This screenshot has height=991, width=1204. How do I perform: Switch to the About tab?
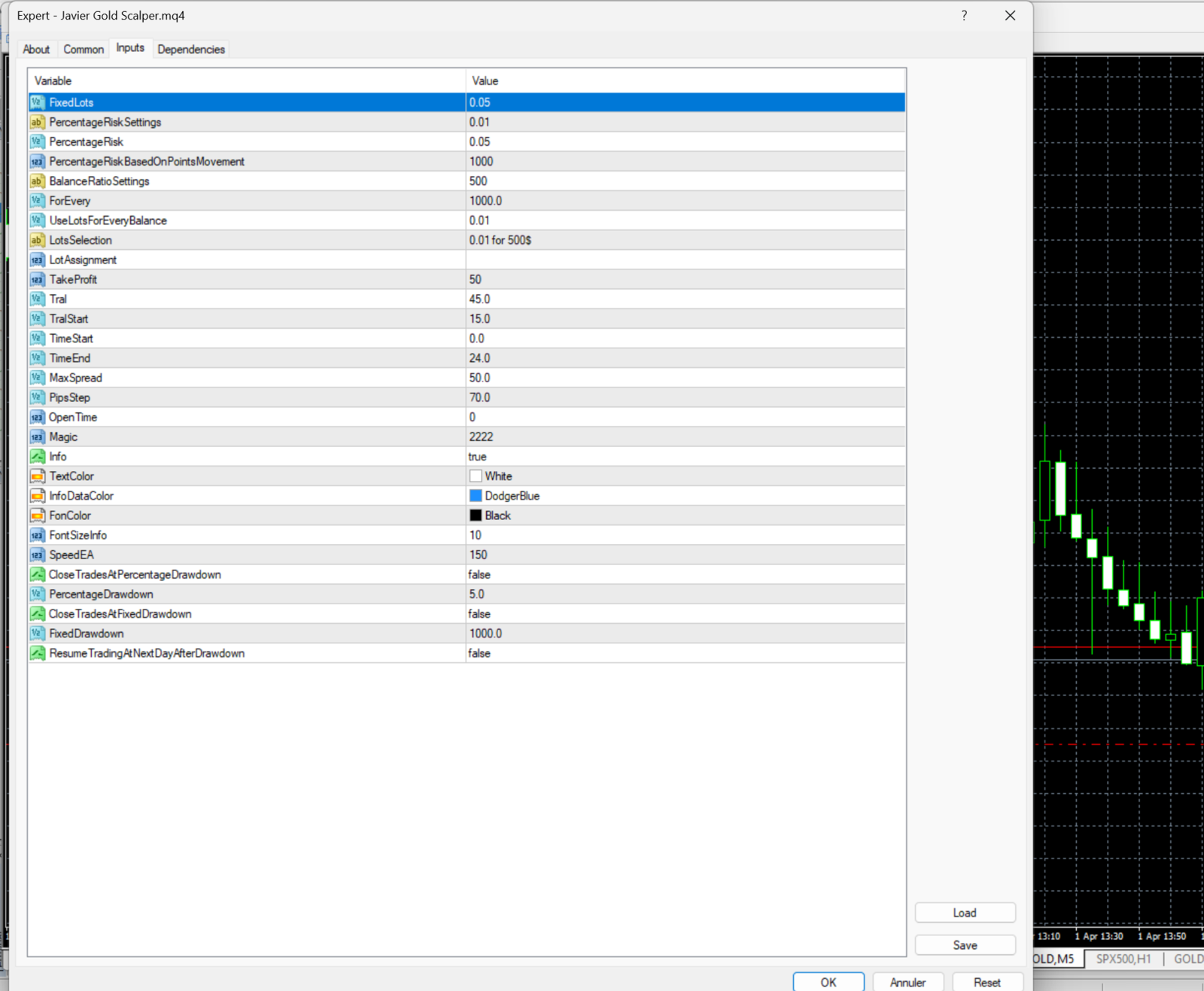click(x=36, y=49)
